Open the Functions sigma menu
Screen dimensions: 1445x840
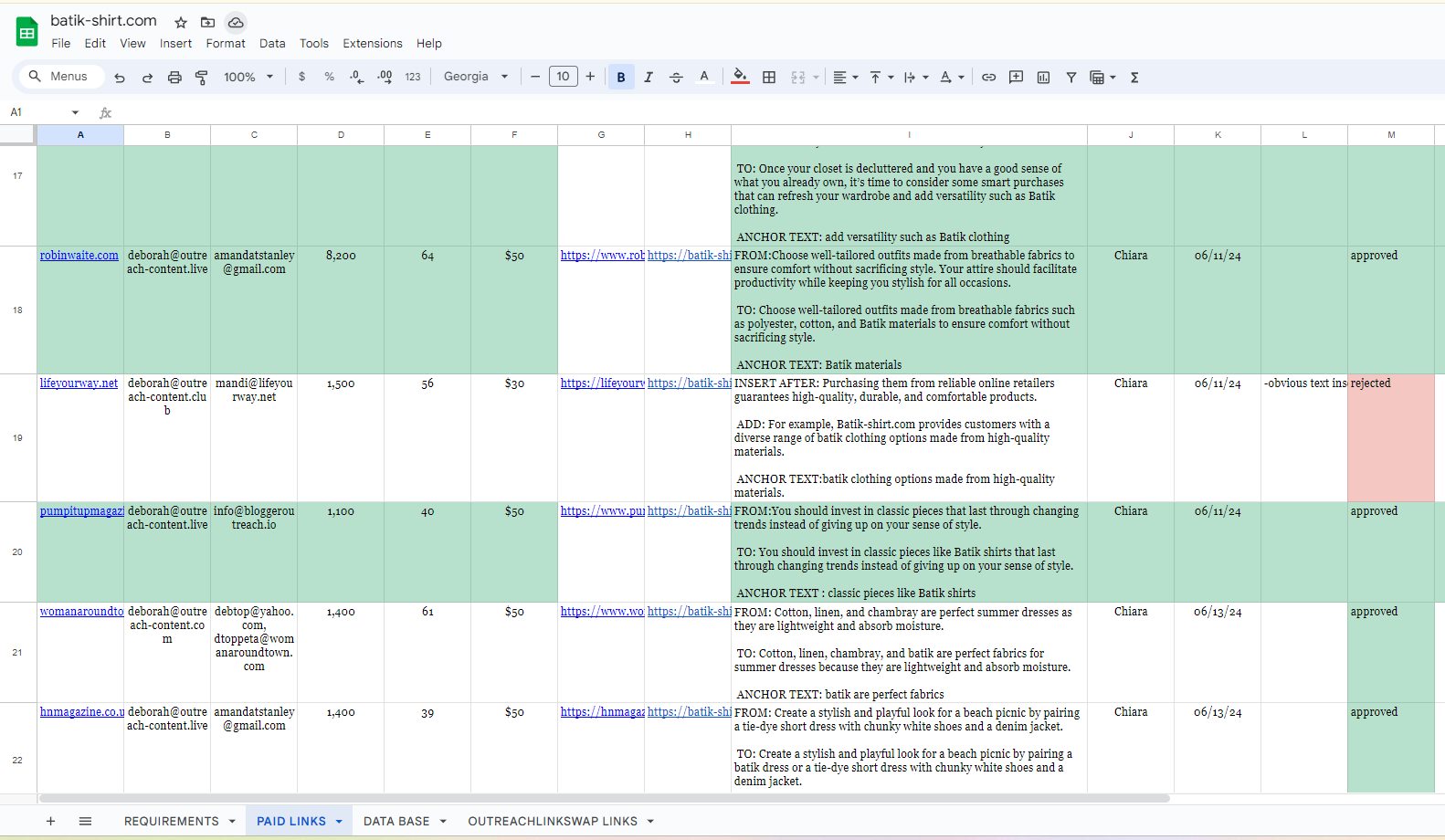(1134, 78)
